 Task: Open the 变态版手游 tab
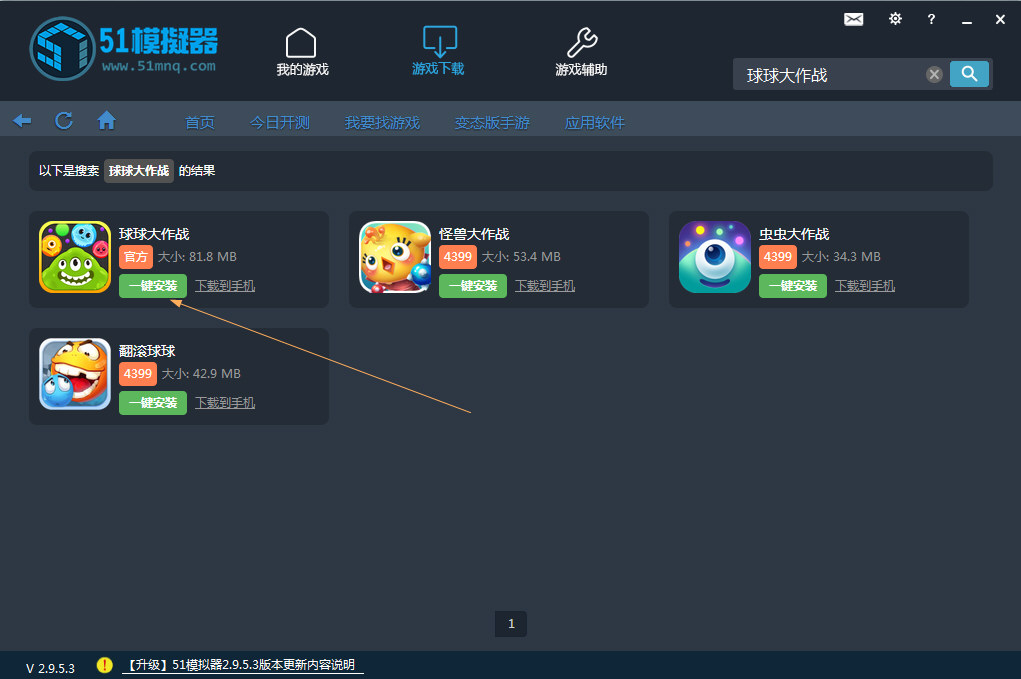tap(491, 121)
